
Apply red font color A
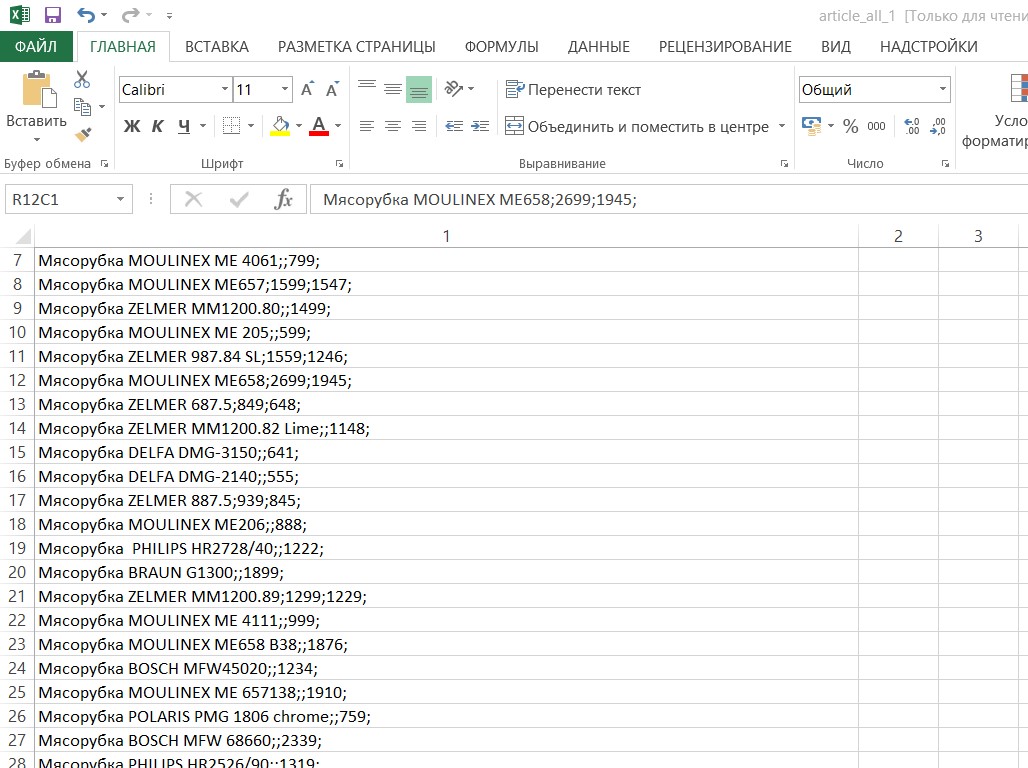click(319, 126)
